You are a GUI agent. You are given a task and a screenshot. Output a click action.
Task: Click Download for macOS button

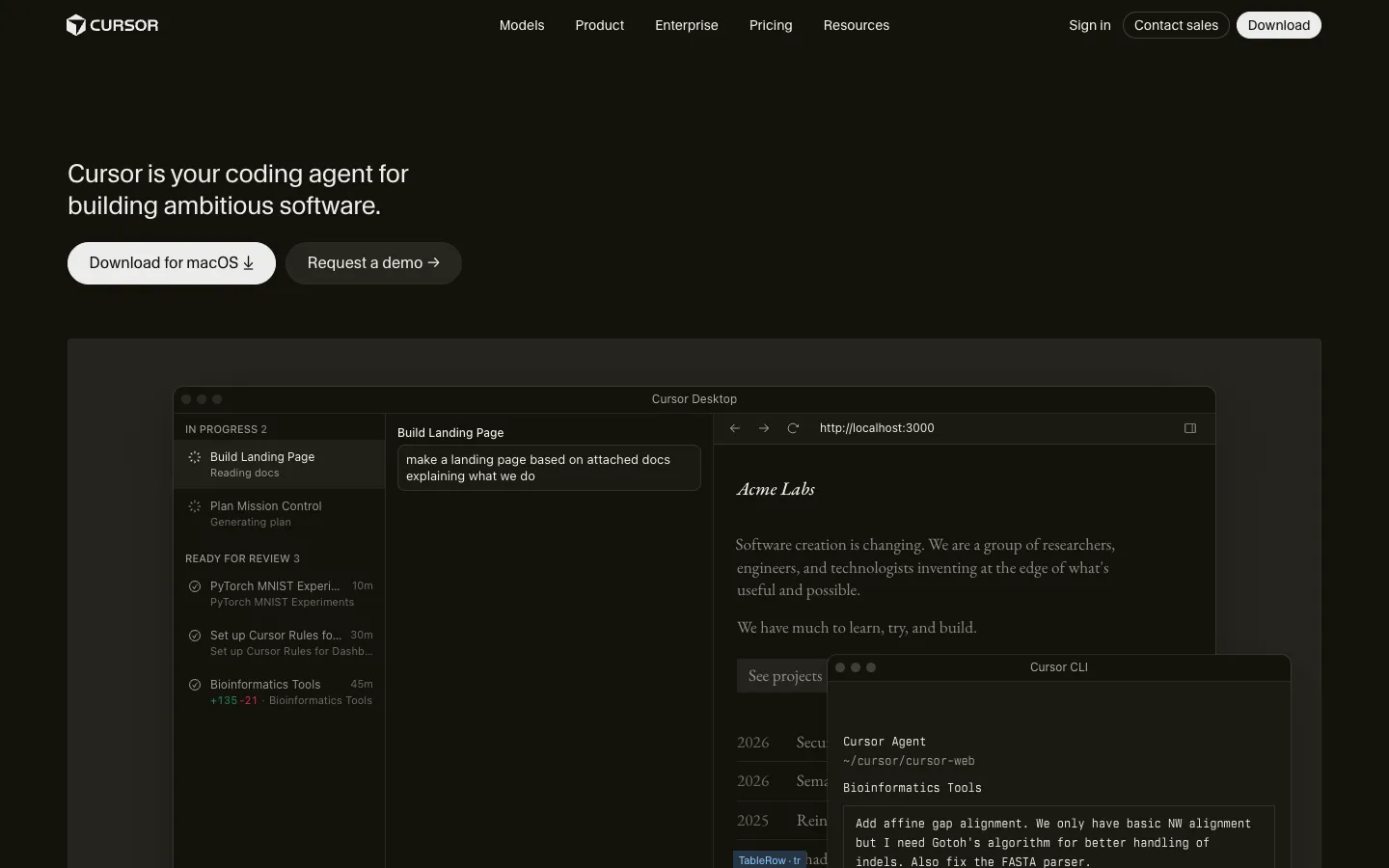(x=172, y=263)
